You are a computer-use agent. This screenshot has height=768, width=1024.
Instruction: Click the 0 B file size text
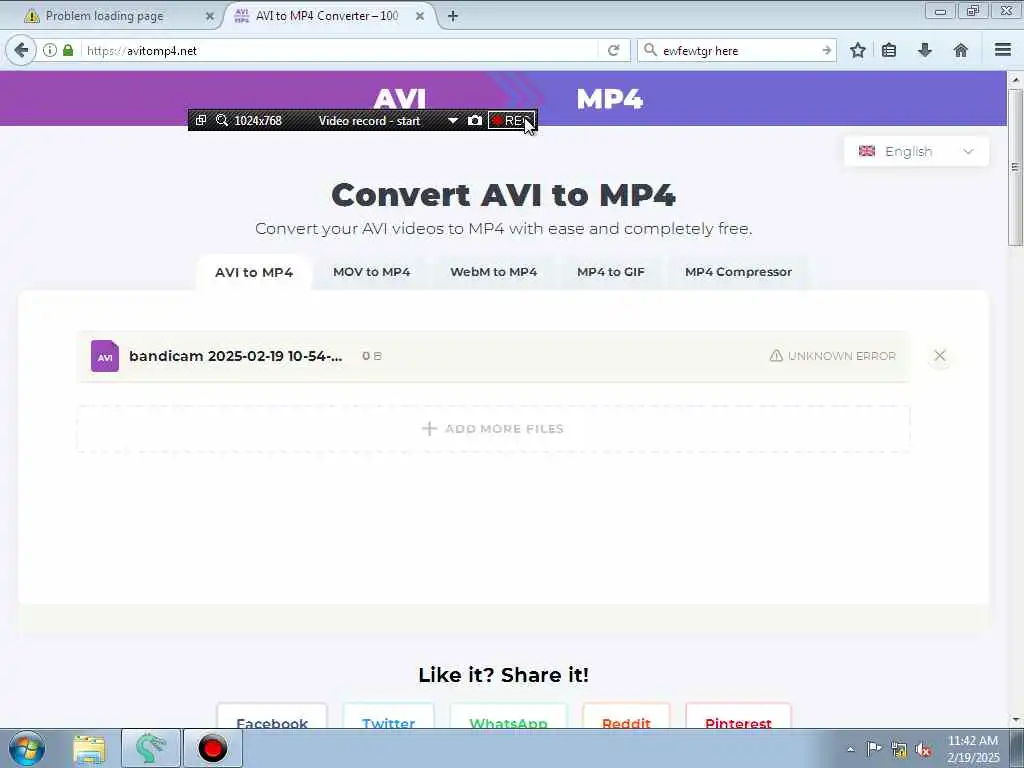pos(372,356)
